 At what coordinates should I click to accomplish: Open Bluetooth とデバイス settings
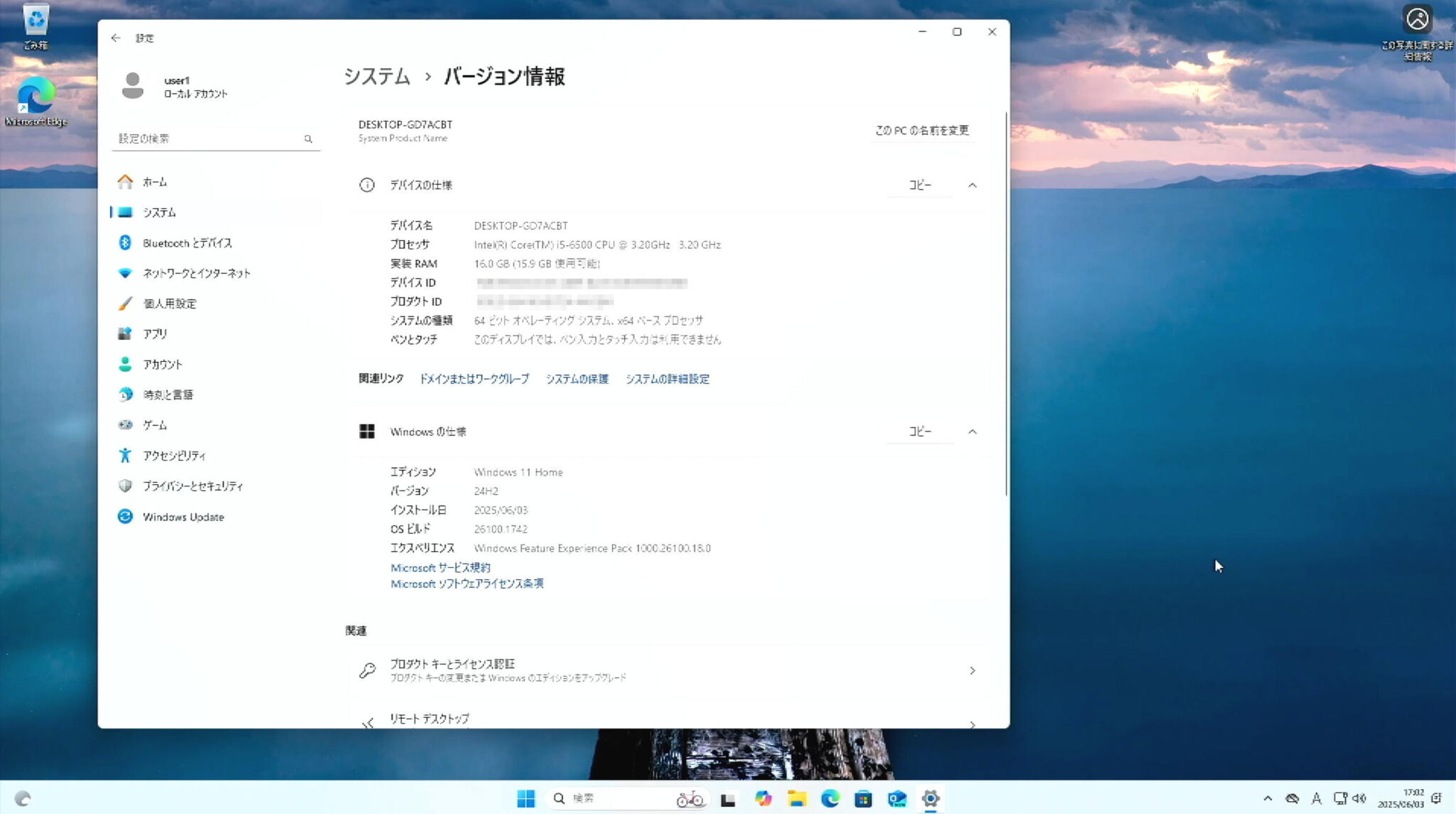pos(186,242)
